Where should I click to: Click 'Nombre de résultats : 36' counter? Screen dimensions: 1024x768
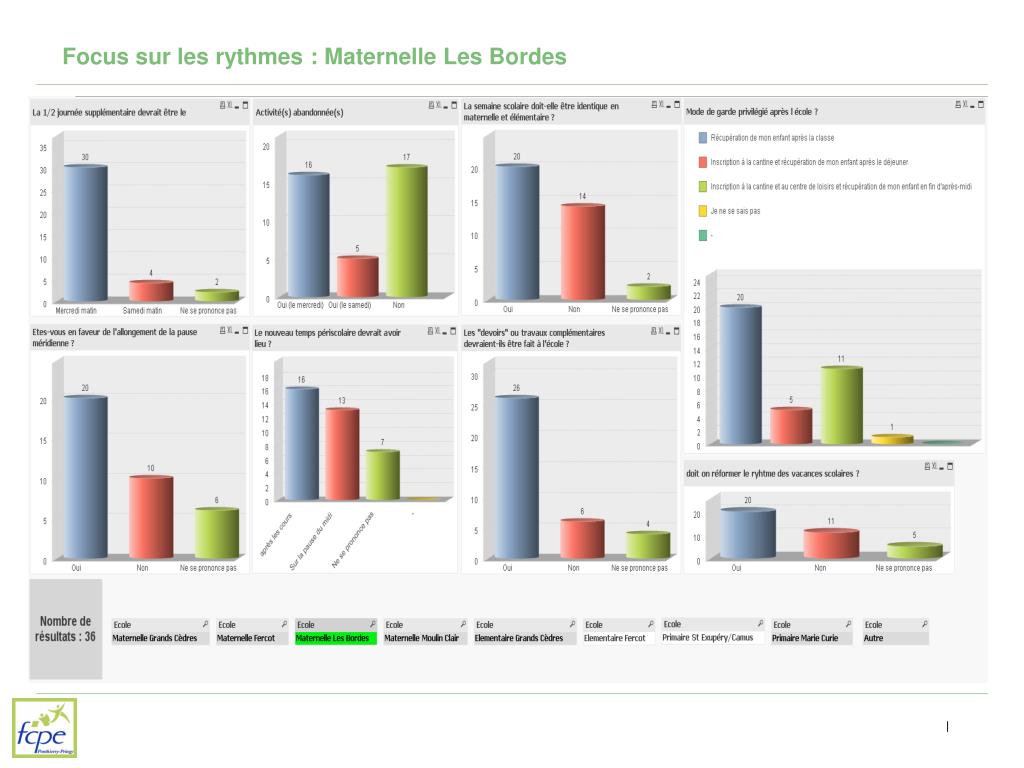pyautogui.click(x=65, y=629)
